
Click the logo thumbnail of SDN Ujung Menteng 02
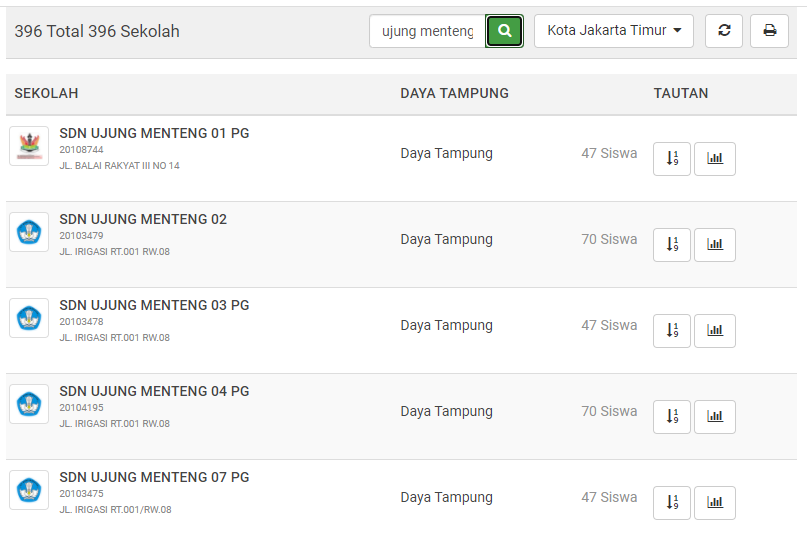pyautogui.click(x=29, y=232)
